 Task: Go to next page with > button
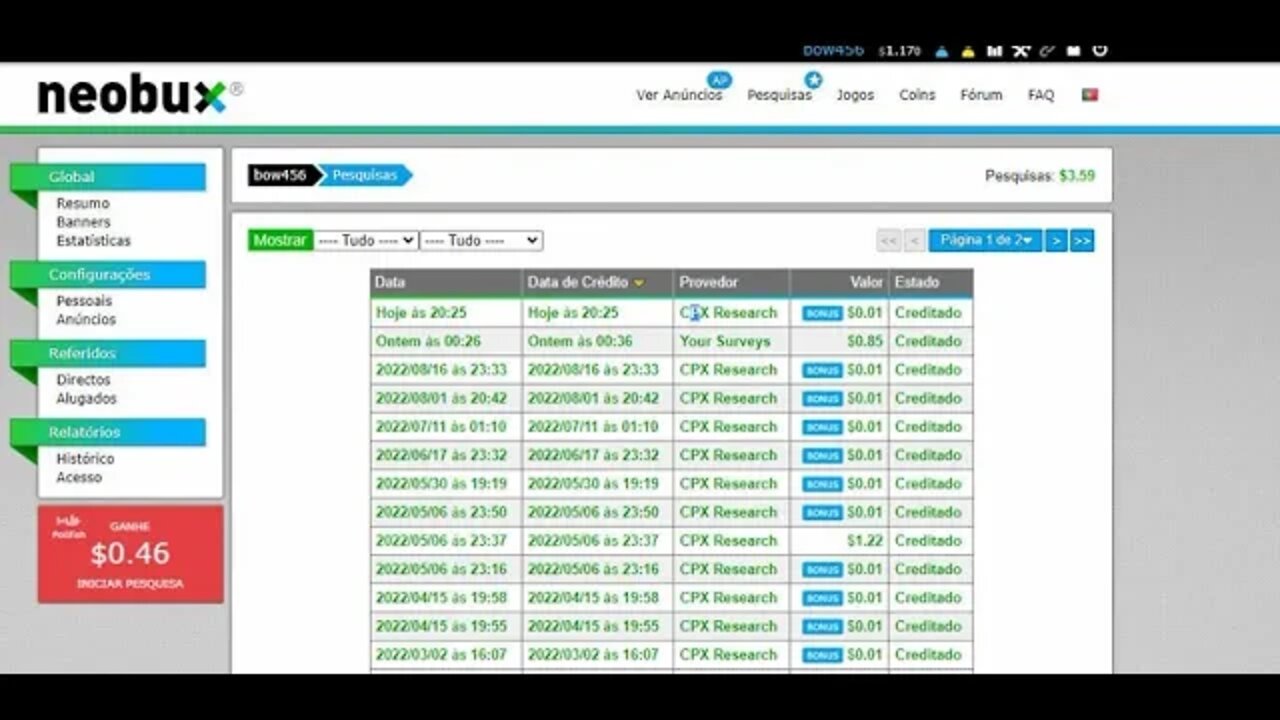[x=1056, y=241]
